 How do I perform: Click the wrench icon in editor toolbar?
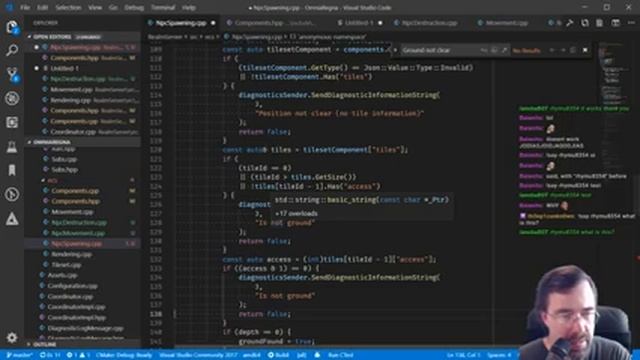pyautogui.click(x=570, y=23)
